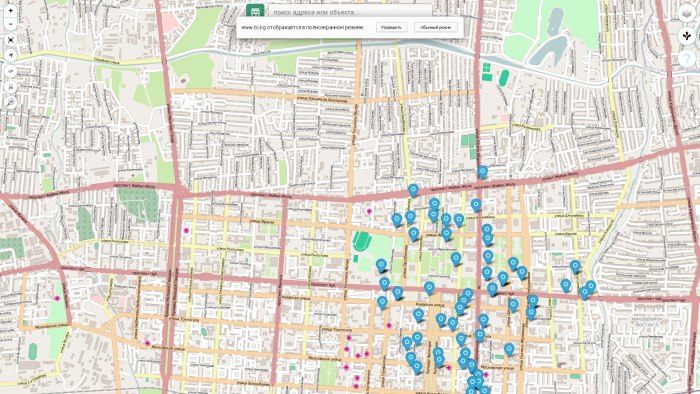700x394 pixels.
Task: Open the print map round button
Action: click(11, 87)
